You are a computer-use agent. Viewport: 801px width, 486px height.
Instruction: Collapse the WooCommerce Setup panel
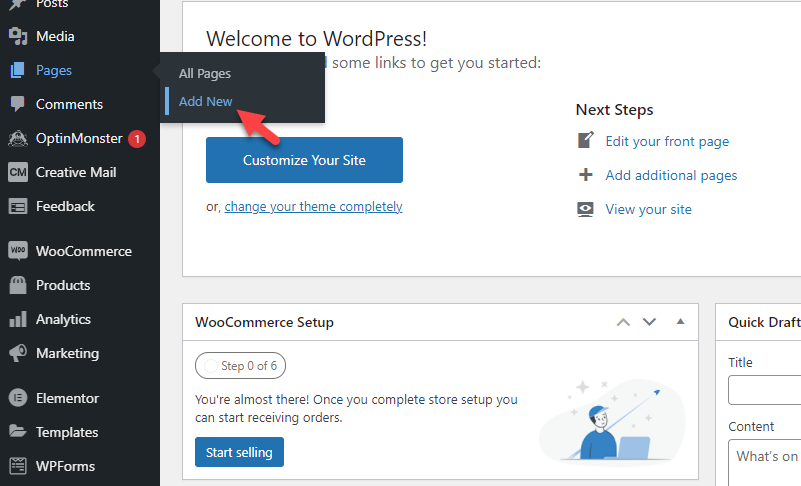tap(680, 321)
